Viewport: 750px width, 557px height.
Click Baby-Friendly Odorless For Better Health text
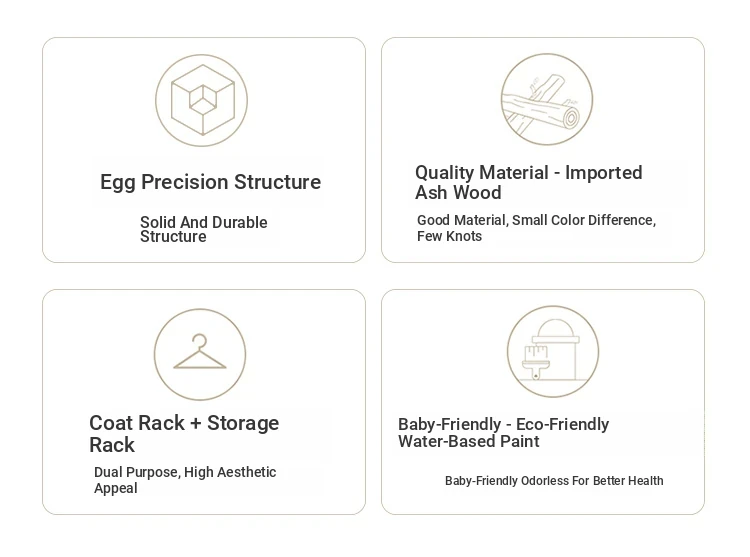[554, 481]
